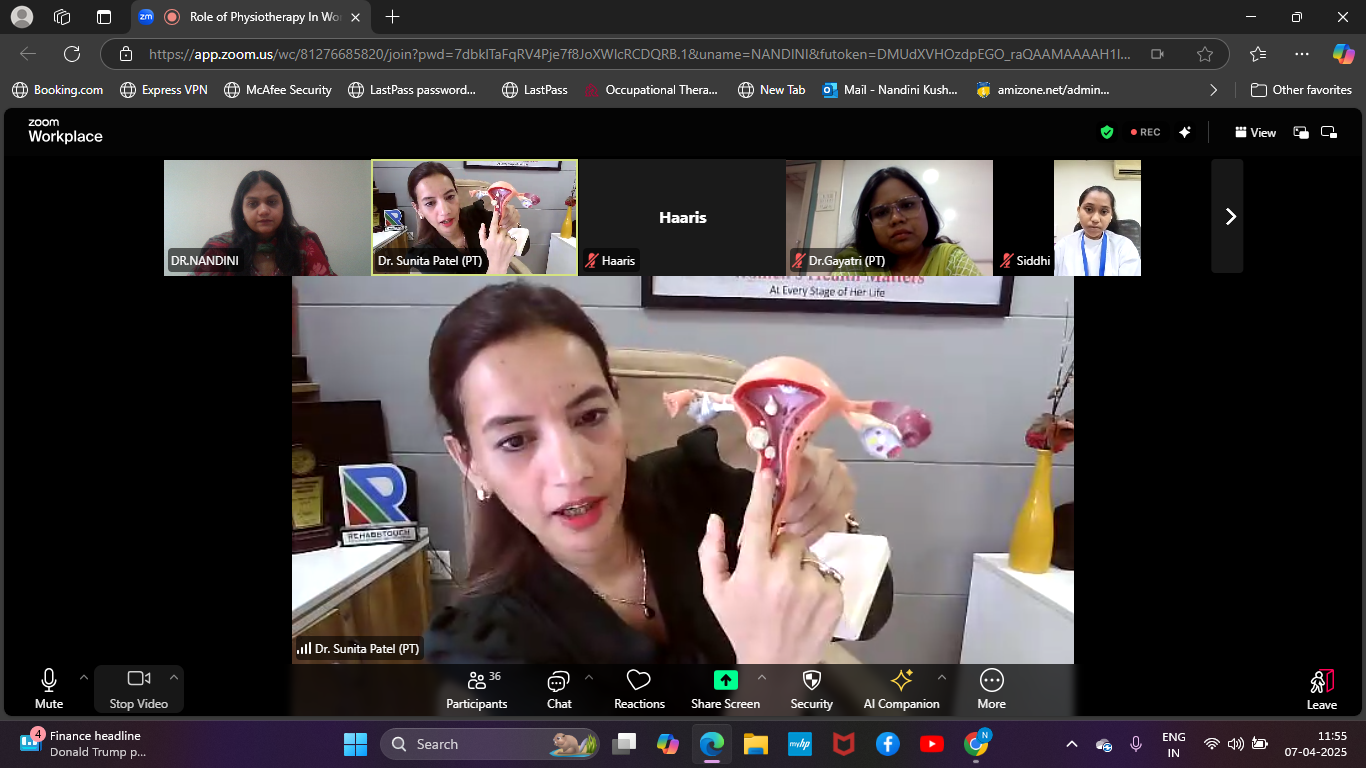Viewport: 1366px width, 768px height.
Task: Show next participants with right arrow
Action: coord(1229,216)
